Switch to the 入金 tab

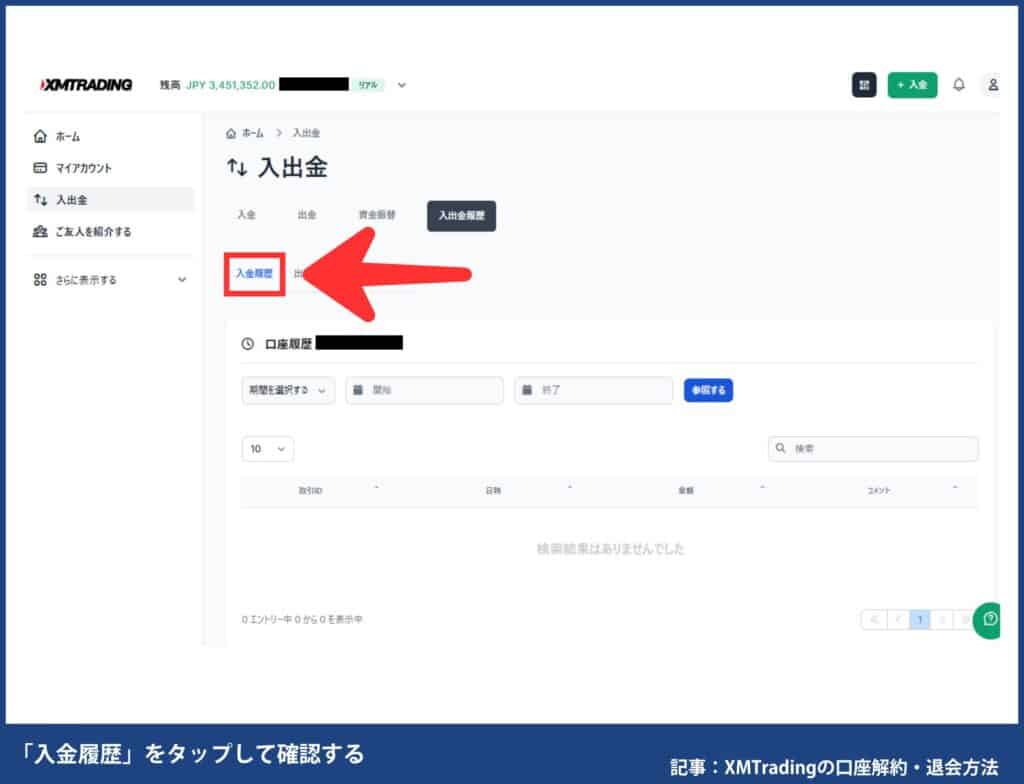[246, 215]
